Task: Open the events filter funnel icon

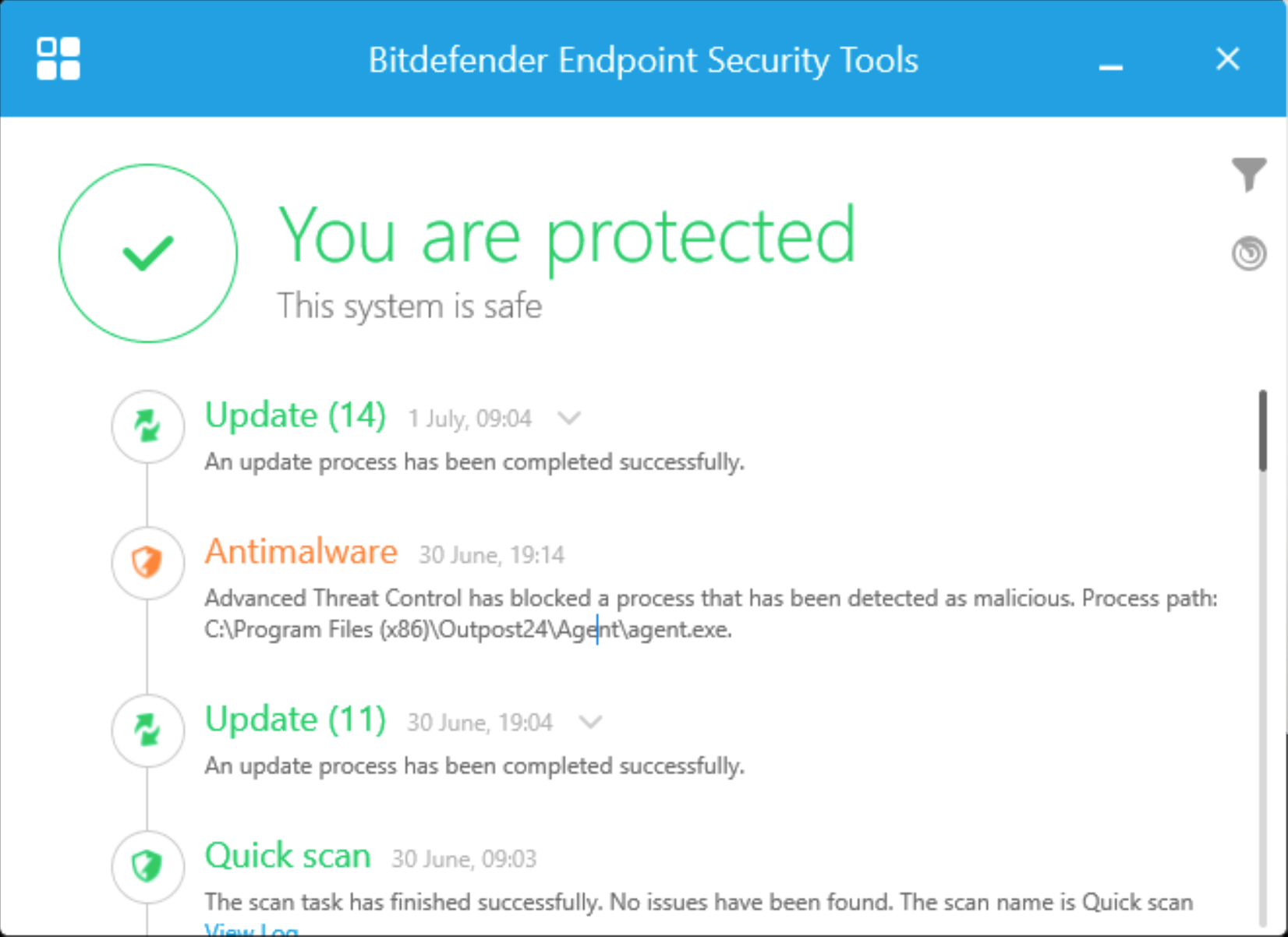Action: tap(1250, 175)
